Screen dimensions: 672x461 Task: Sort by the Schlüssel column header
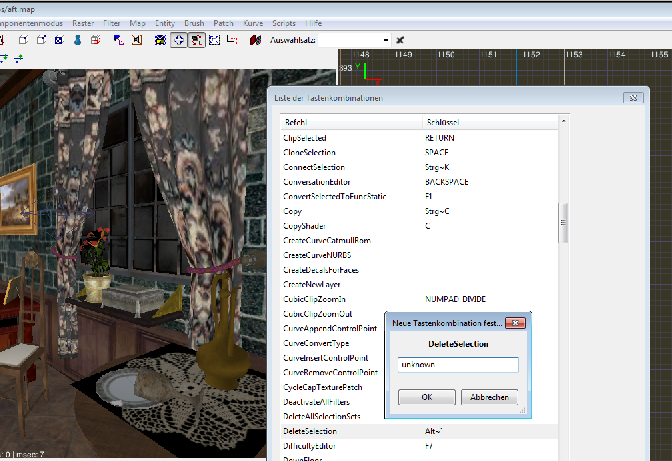tap(490, 122)
